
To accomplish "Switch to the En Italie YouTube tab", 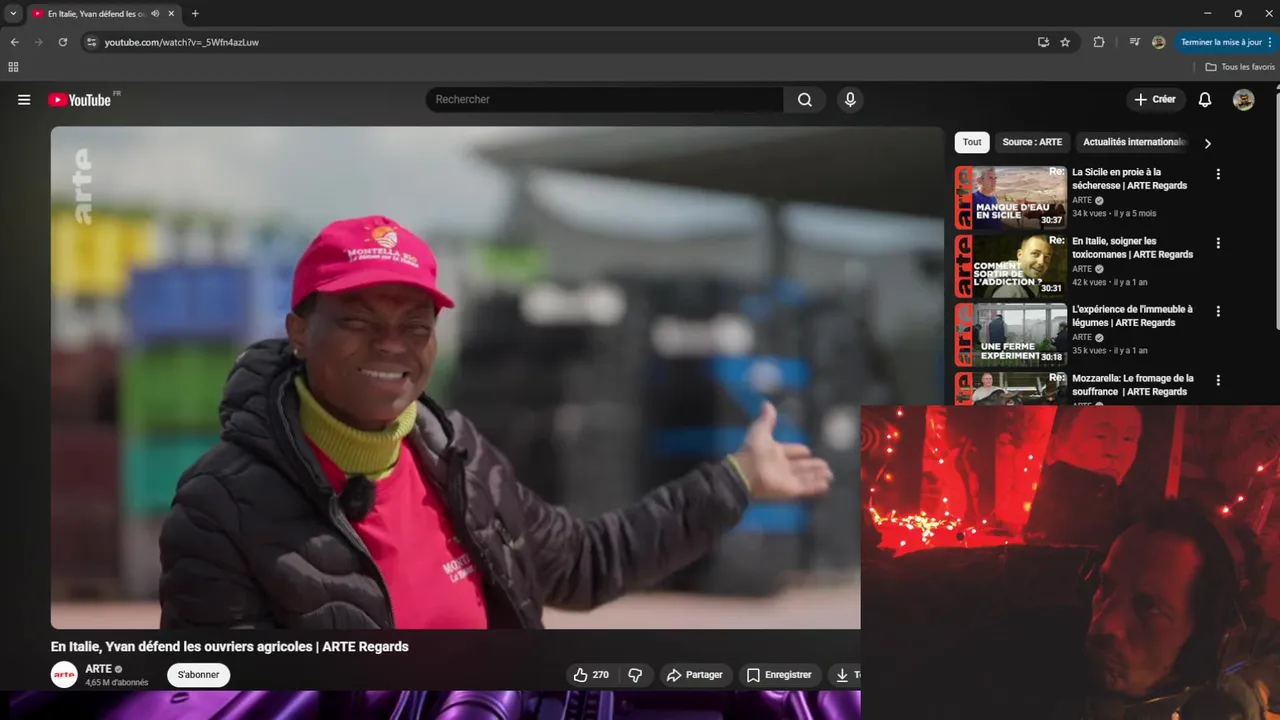I will (x=95, y=14).
